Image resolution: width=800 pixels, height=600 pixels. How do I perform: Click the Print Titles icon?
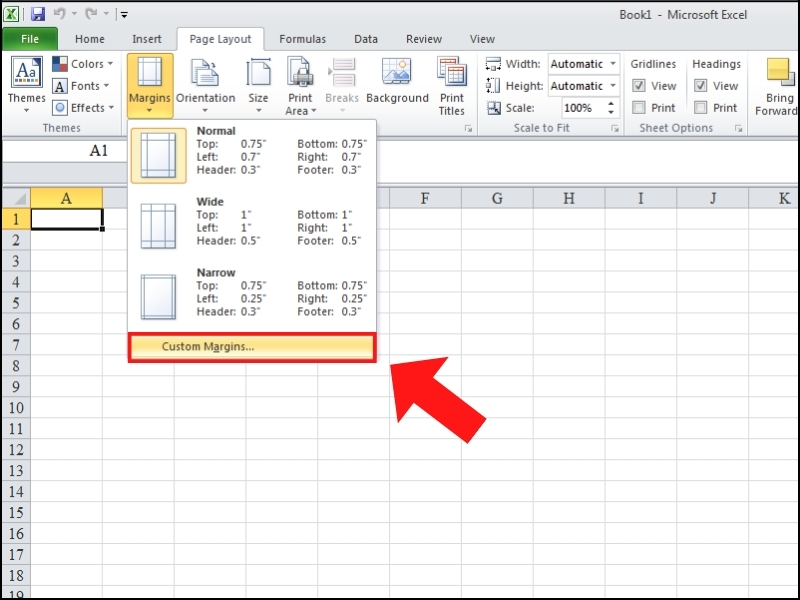click(x=452, y=72)
